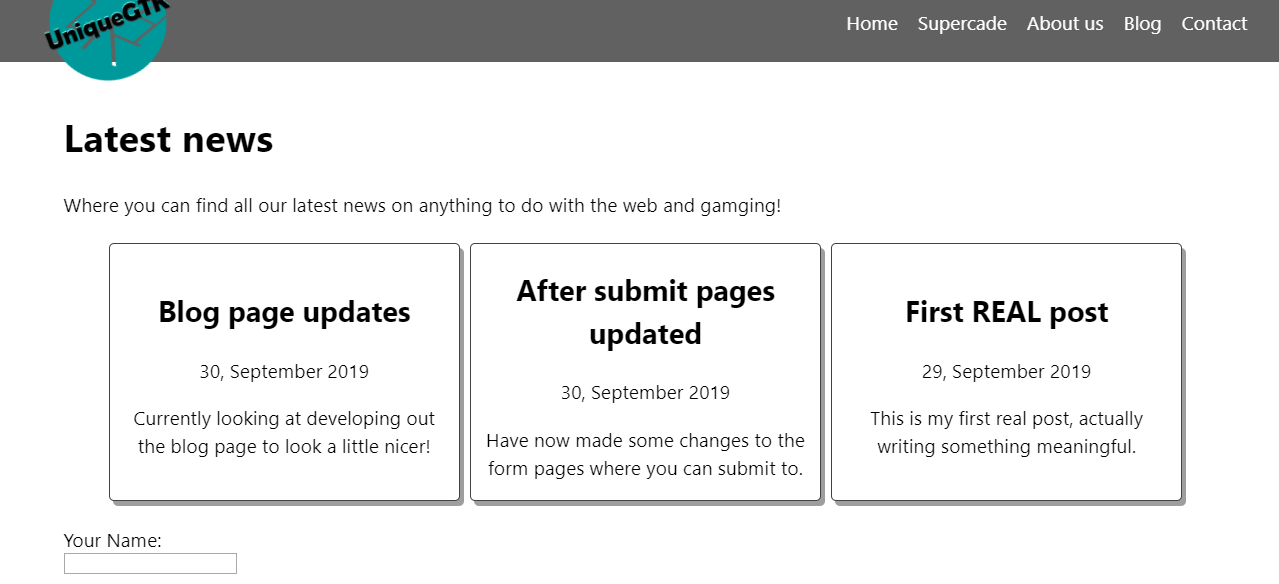Click the "After submit pages updated" heading
Screen dimensions: 1279x584
pos(645,312)
